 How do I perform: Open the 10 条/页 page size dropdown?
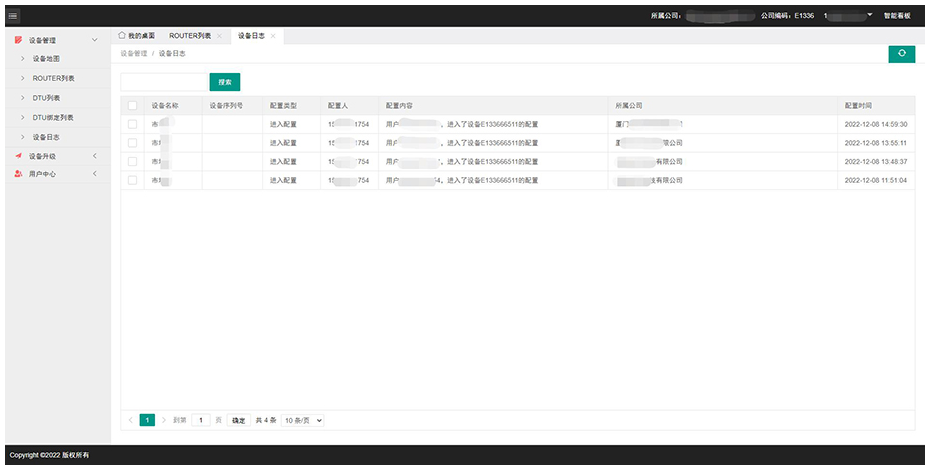pos(303,421)
